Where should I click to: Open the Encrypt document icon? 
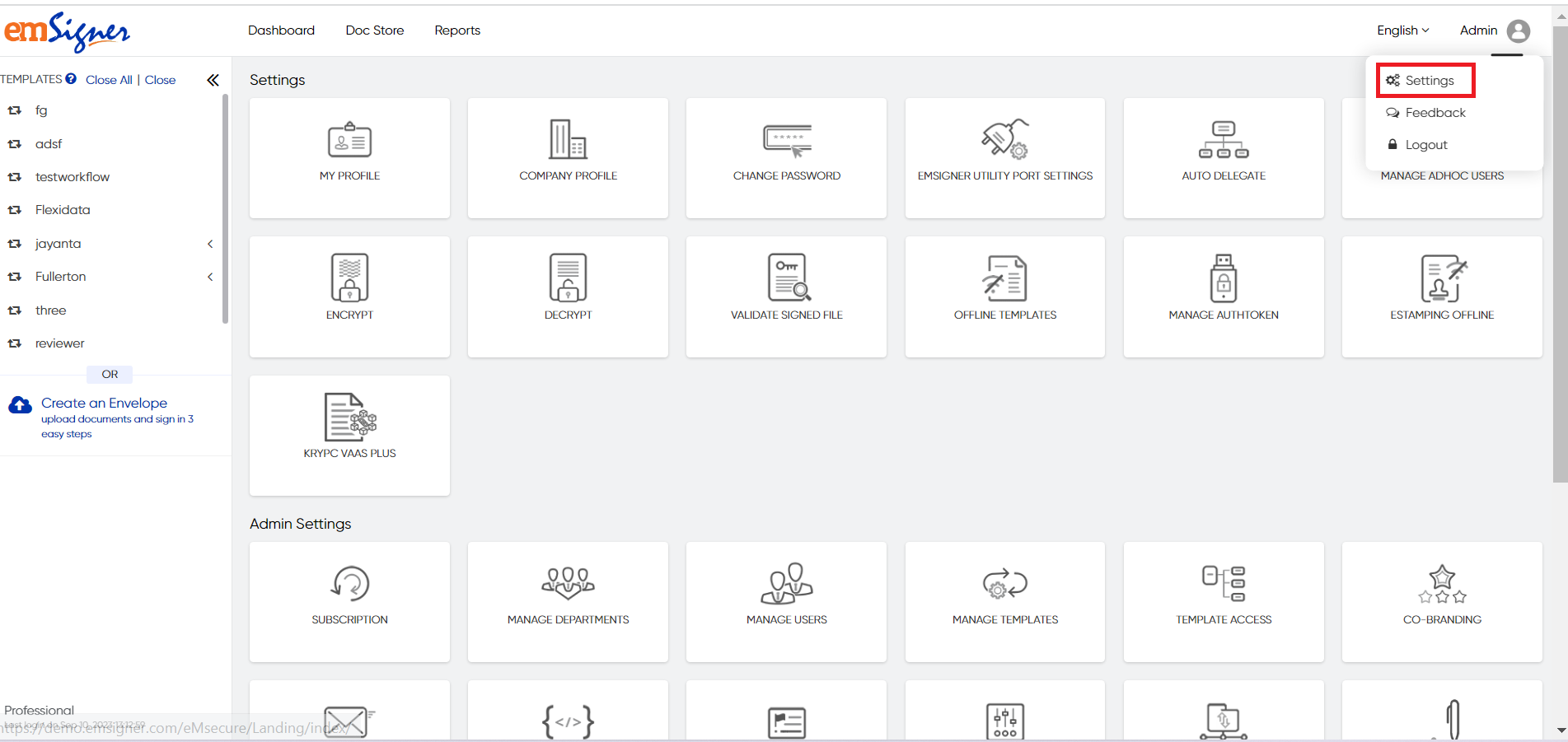point(349,278)
